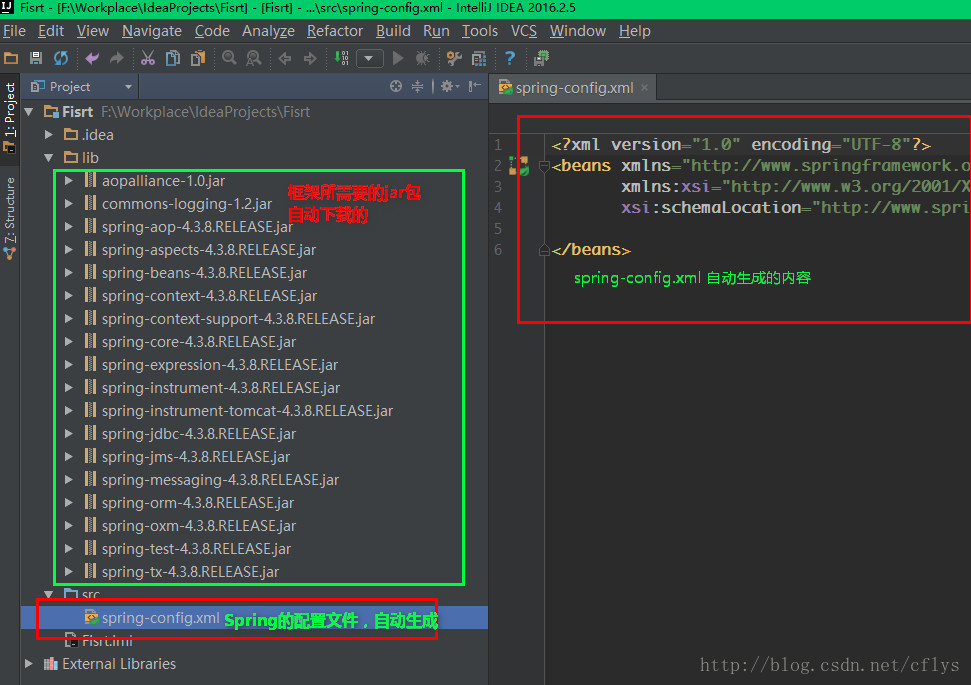This screenshot has width=971, height=685.
Task: Expand aopalliance-1.0.jar node
Action: [69, 181]
